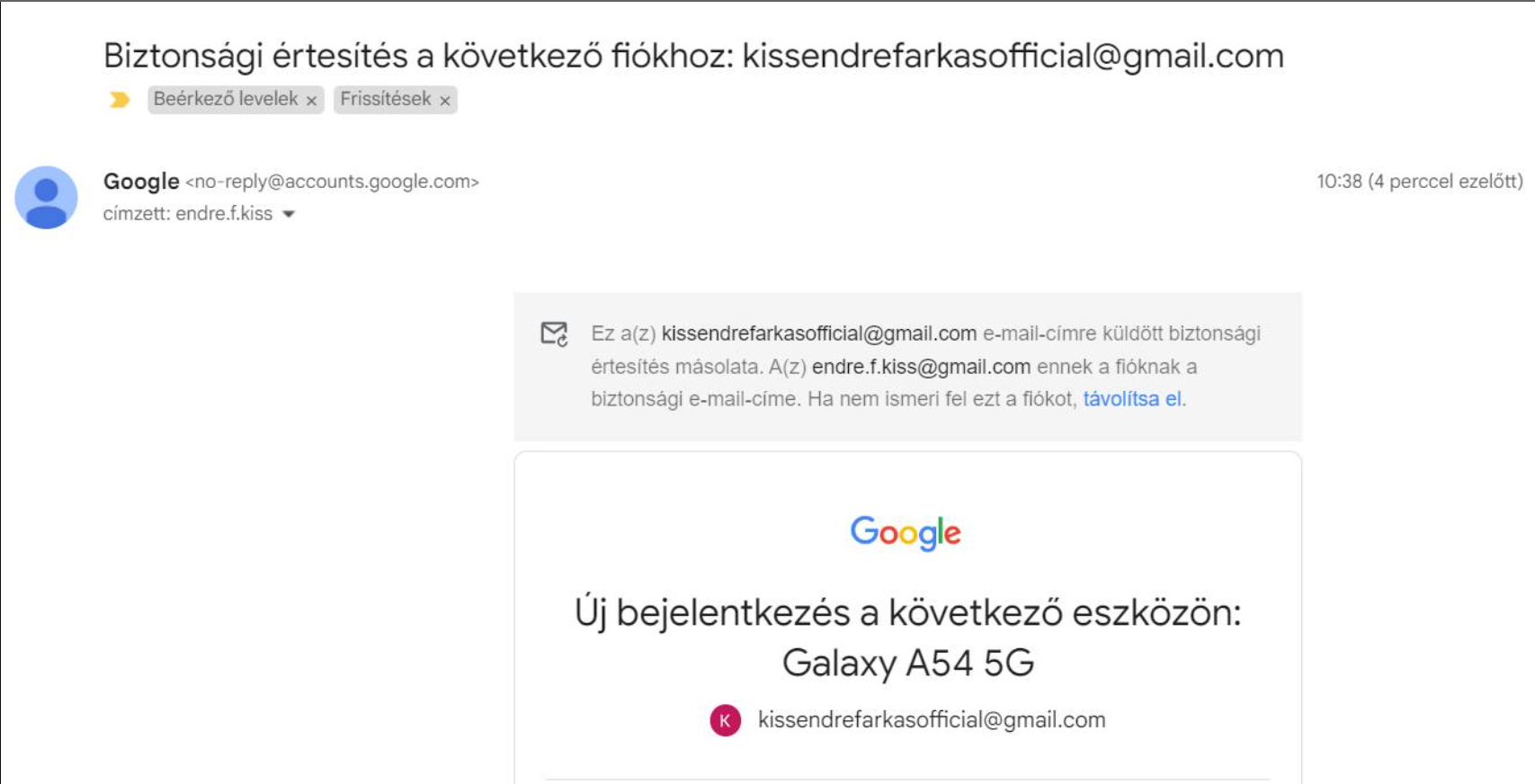
Task: Click kissendrefarkasofficial@gmail.com in the gray notice
Action: (x=818, y=334)
